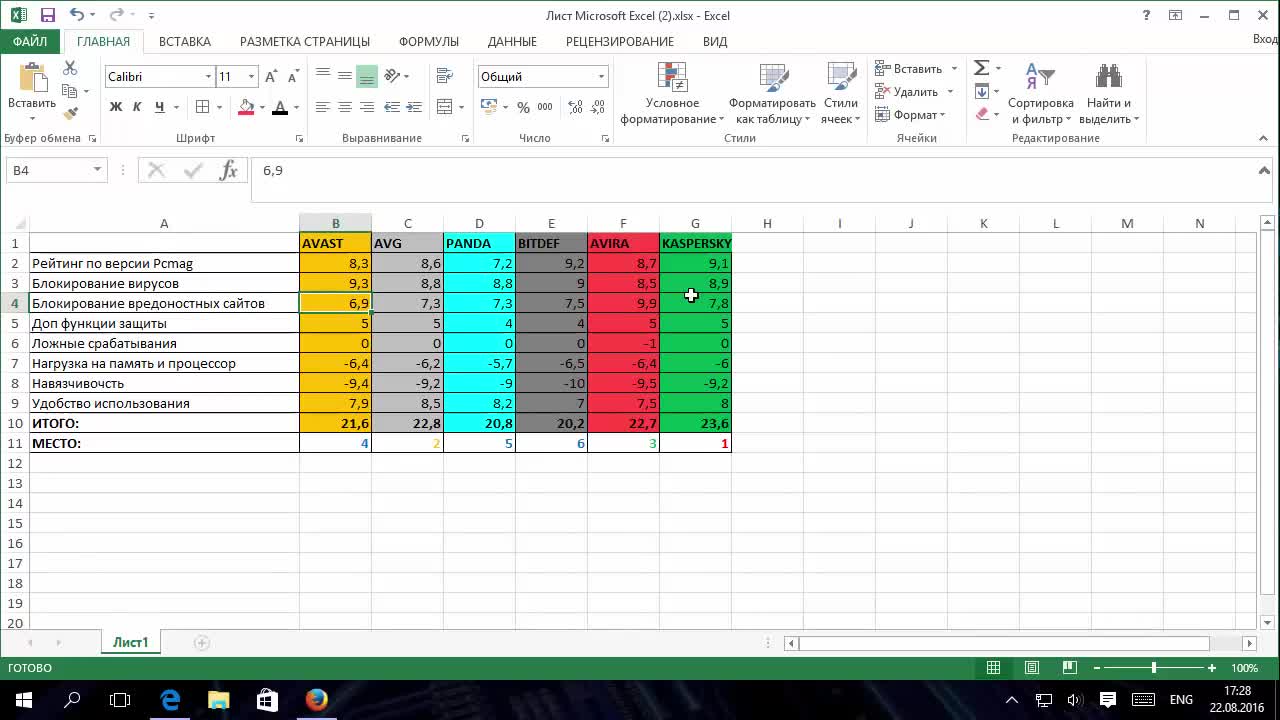Click the Decrease Decimal icon
Image resolution: width=1280 pixels, height=720 pixels.
coord(597,107)
